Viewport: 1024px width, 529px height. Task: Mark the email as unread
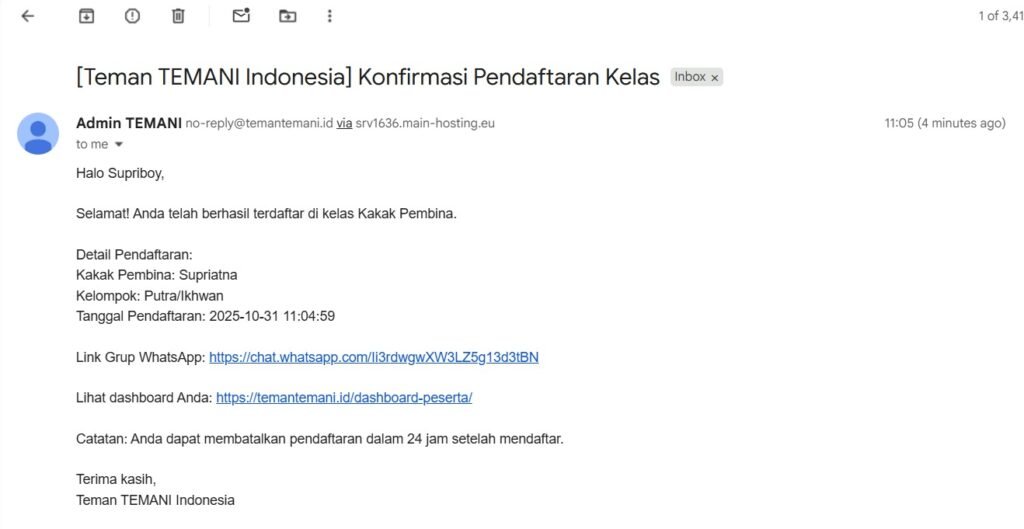click(x=241, y=16)
